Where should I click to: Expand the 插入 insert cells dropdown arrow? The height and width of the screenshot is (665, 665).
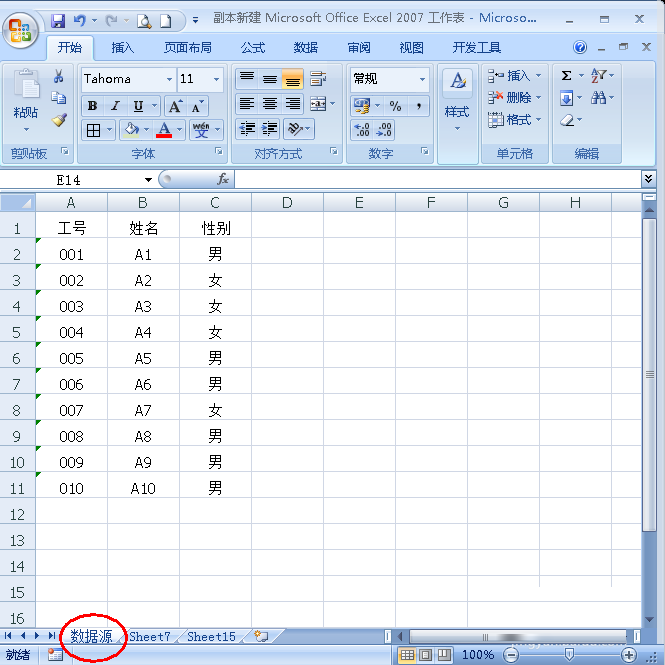(x=539, y=75)
